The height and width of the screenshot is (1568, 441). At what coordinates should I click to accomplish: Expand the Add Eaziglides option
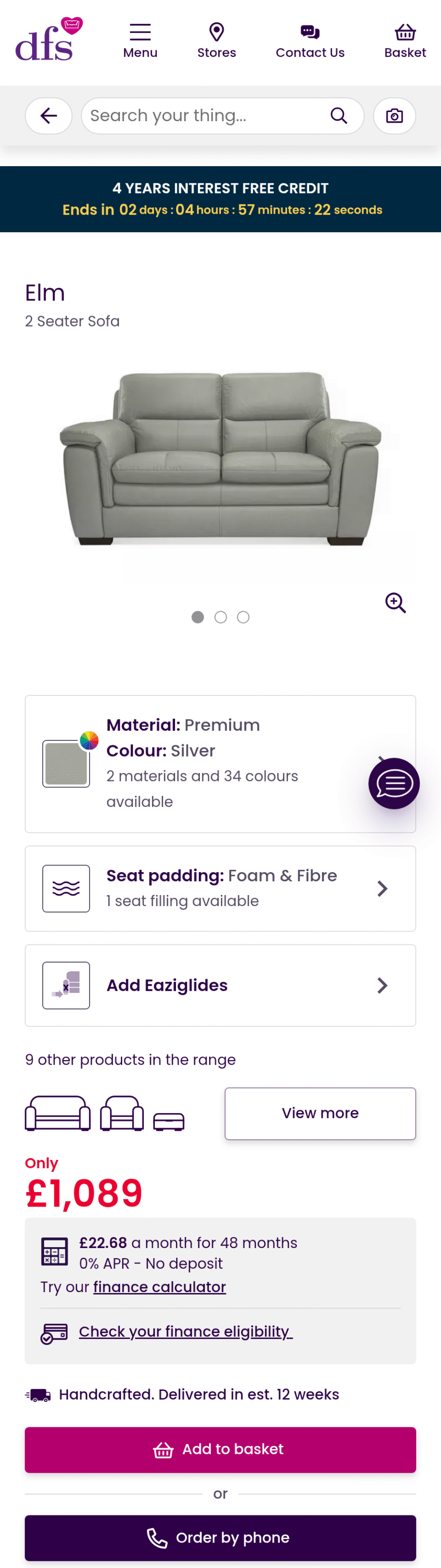220,986
